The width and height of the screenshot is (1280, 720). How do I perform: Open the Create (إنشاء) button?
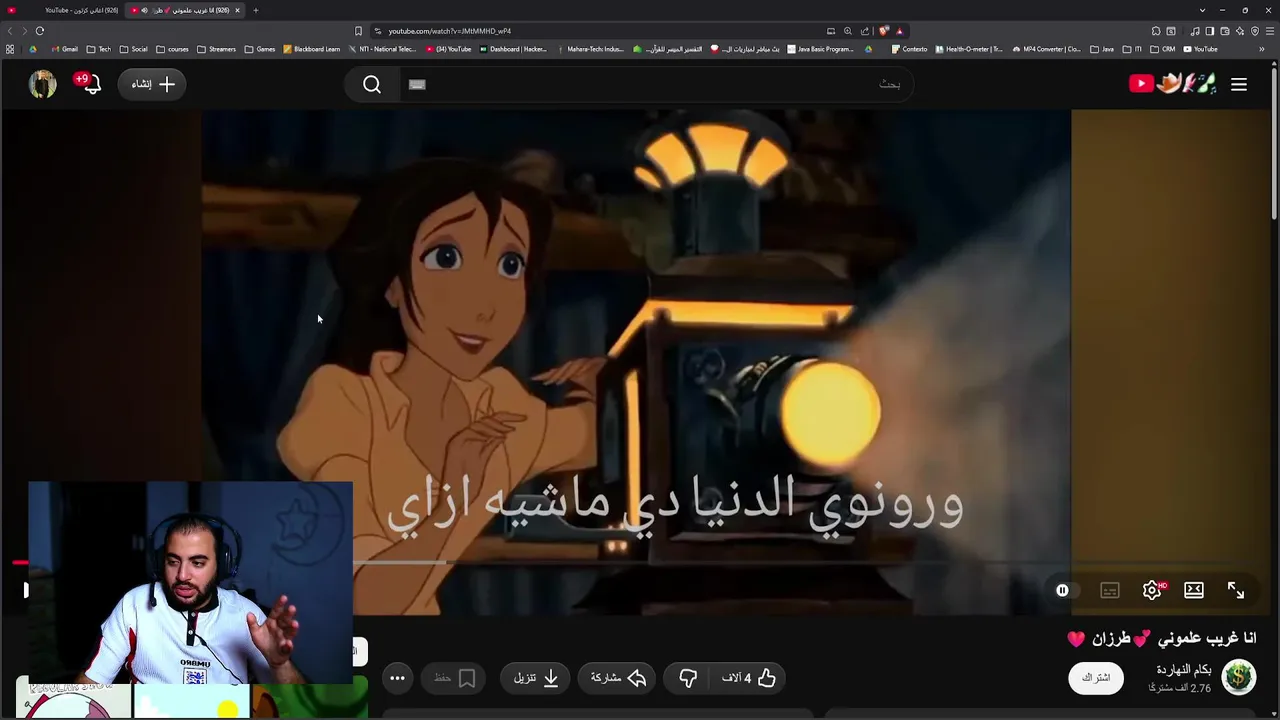pos(153,84)
